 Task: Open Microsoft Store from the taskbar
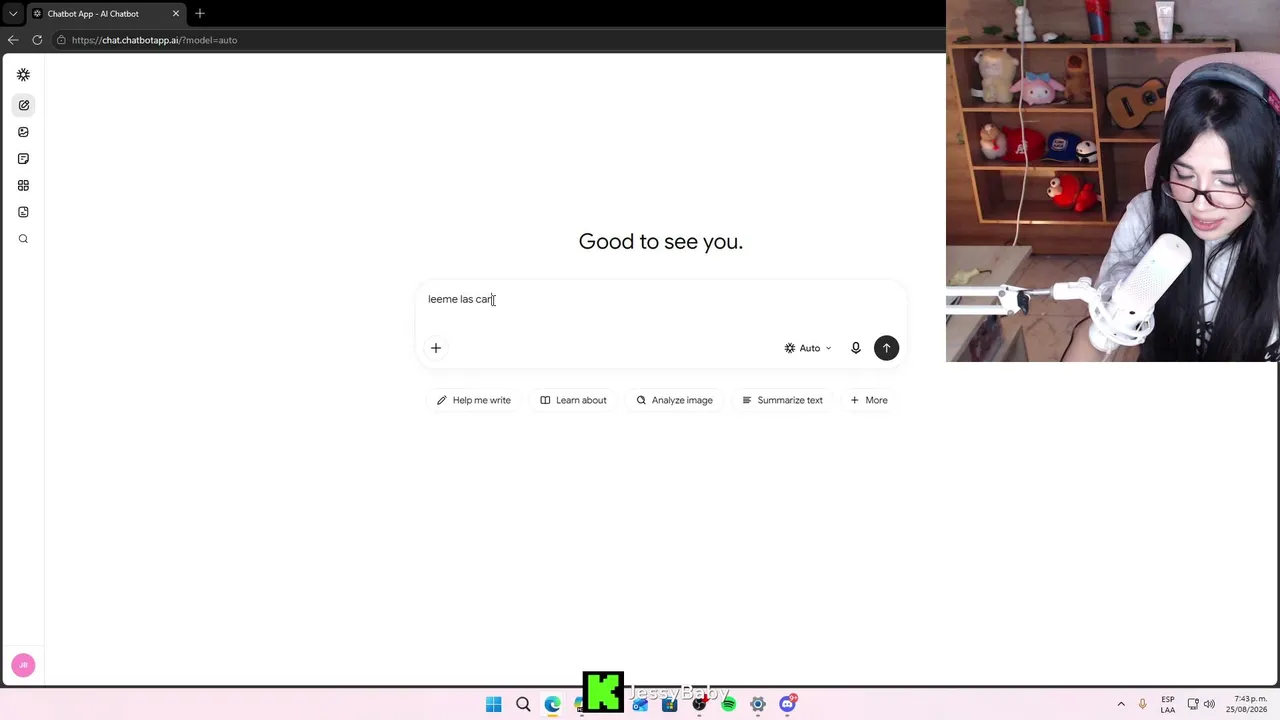[x=669, y=704]
